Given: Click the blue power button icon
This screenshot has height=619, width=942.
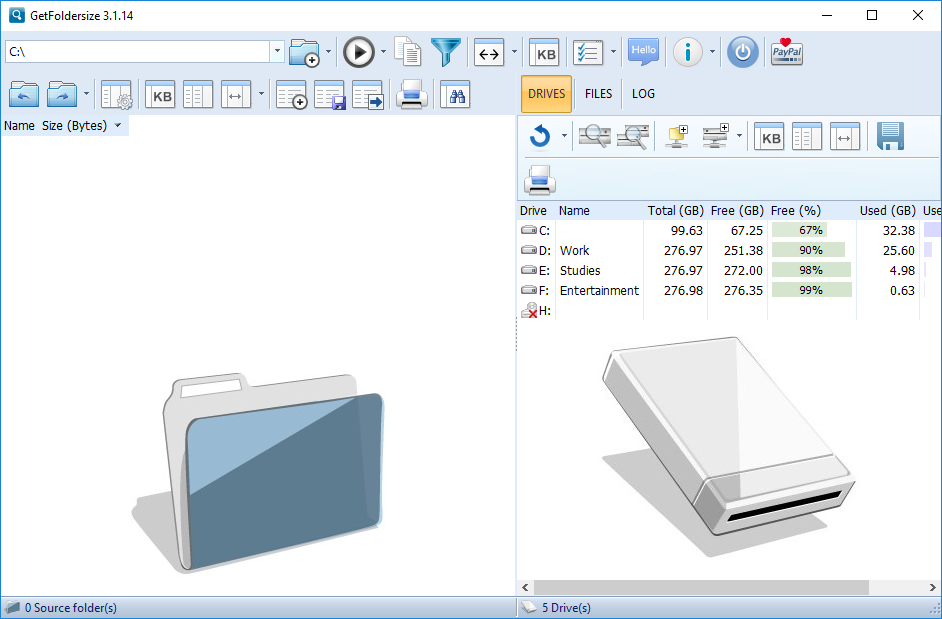Looking at the screenshot, I should (743, 52).
